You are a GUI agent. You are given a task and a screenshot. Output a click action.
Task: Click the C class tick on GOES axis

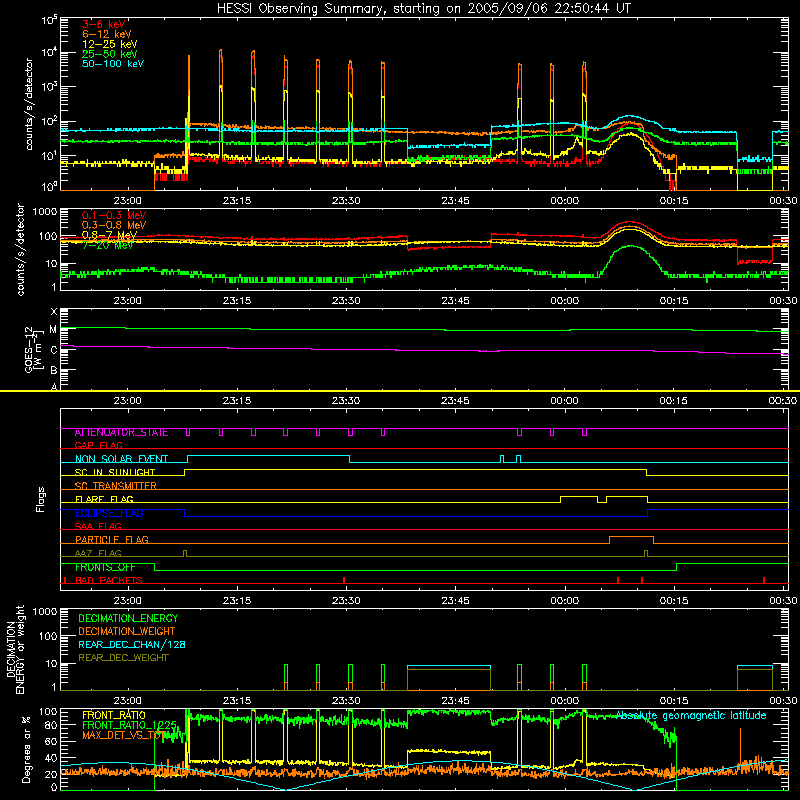tap(54, 351)
